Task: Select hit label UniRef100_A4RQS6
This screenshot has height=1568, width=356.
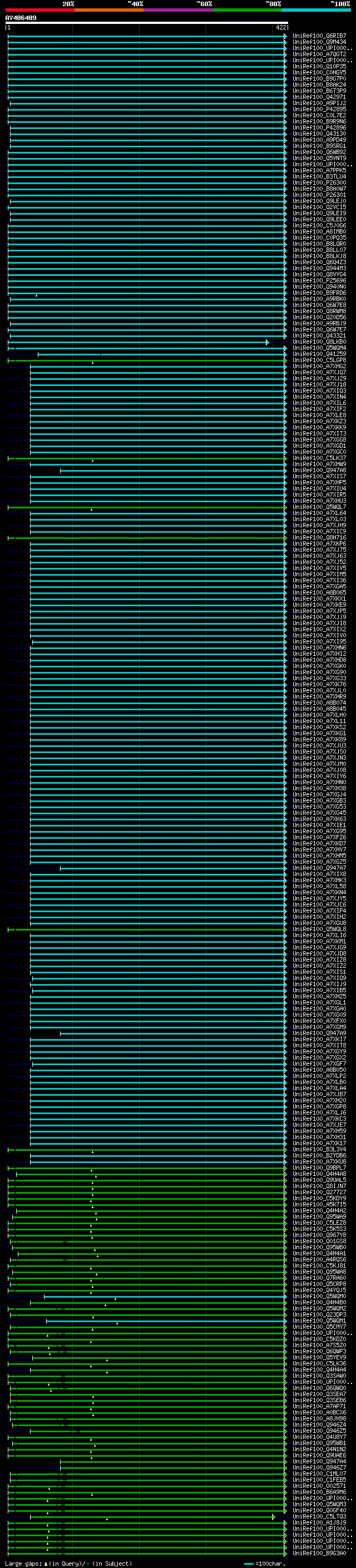Action: 319,1259
